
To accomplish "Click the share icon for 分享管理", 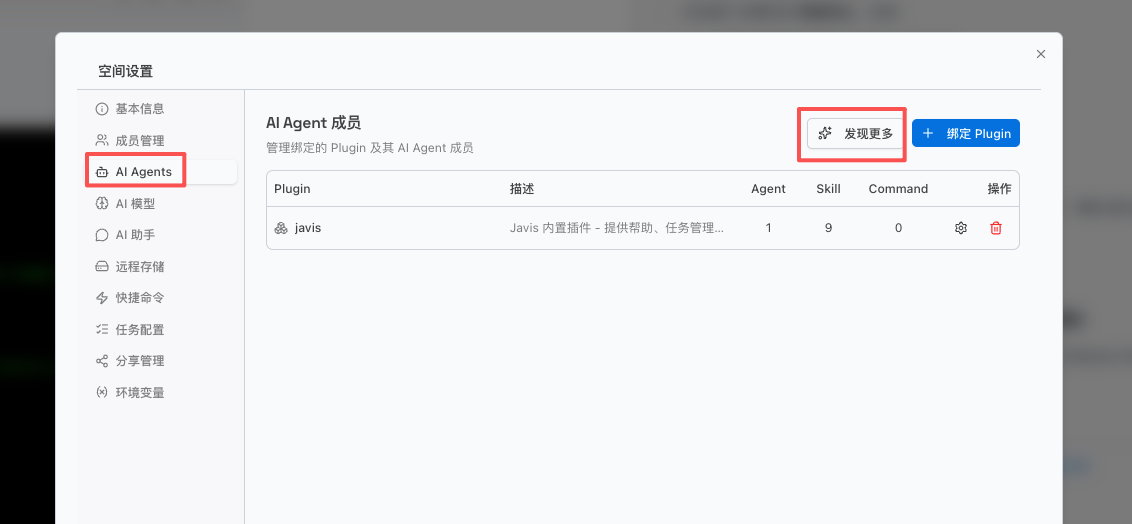I will point(101,361).
